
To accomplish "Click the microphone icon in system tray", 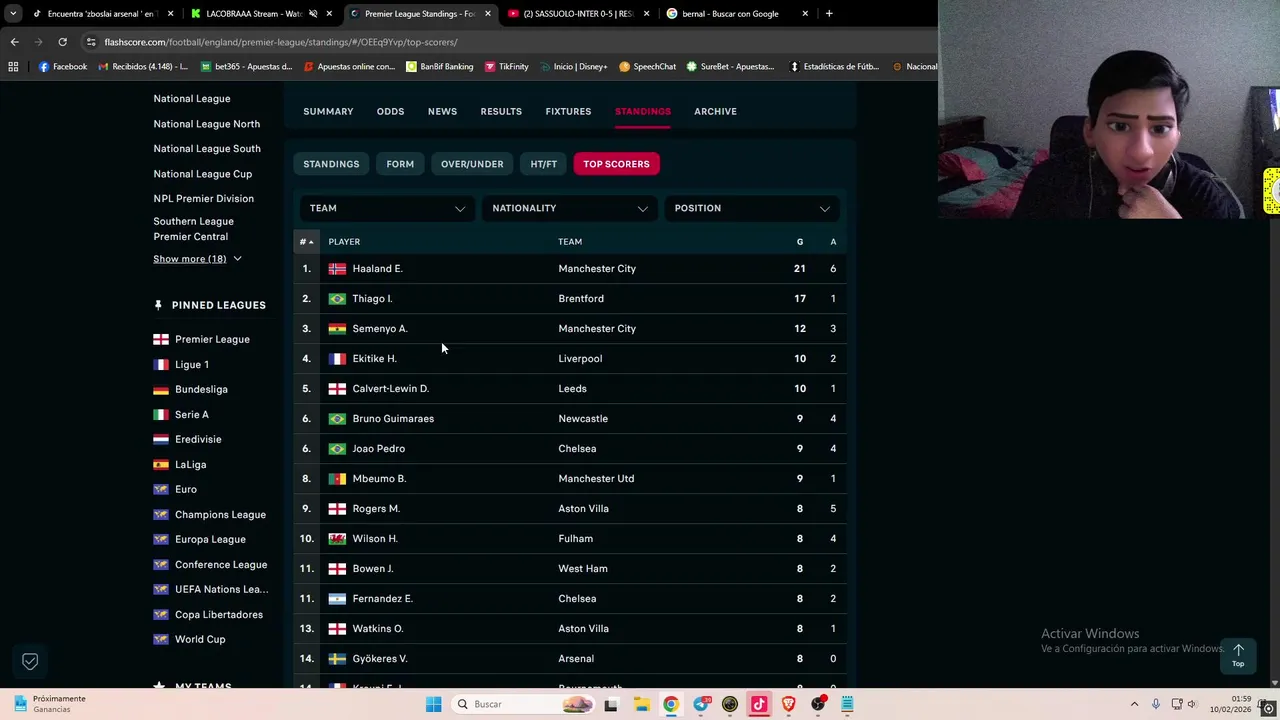I will click(1155, 704).
